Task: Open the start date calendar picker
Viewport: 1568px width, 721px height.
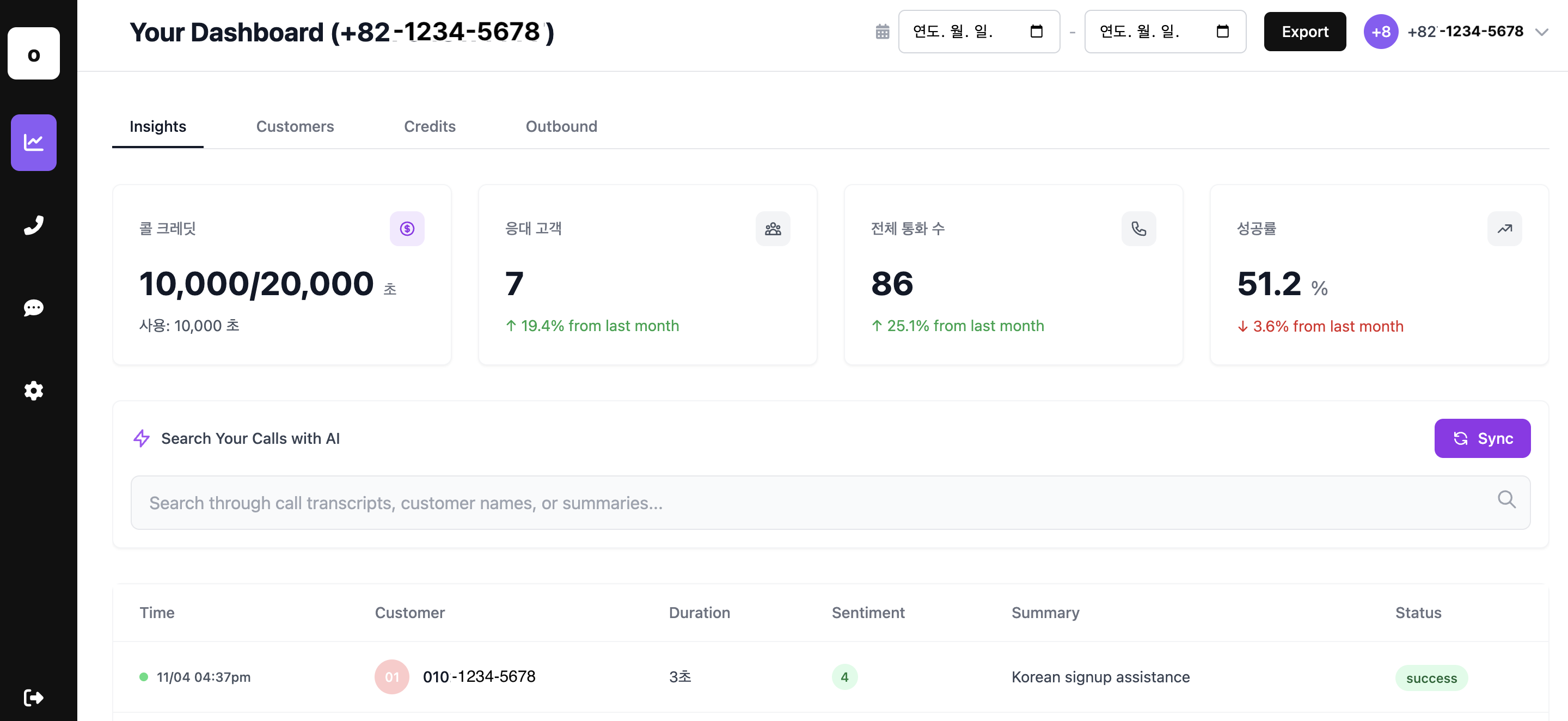Action: (1036, 32)
